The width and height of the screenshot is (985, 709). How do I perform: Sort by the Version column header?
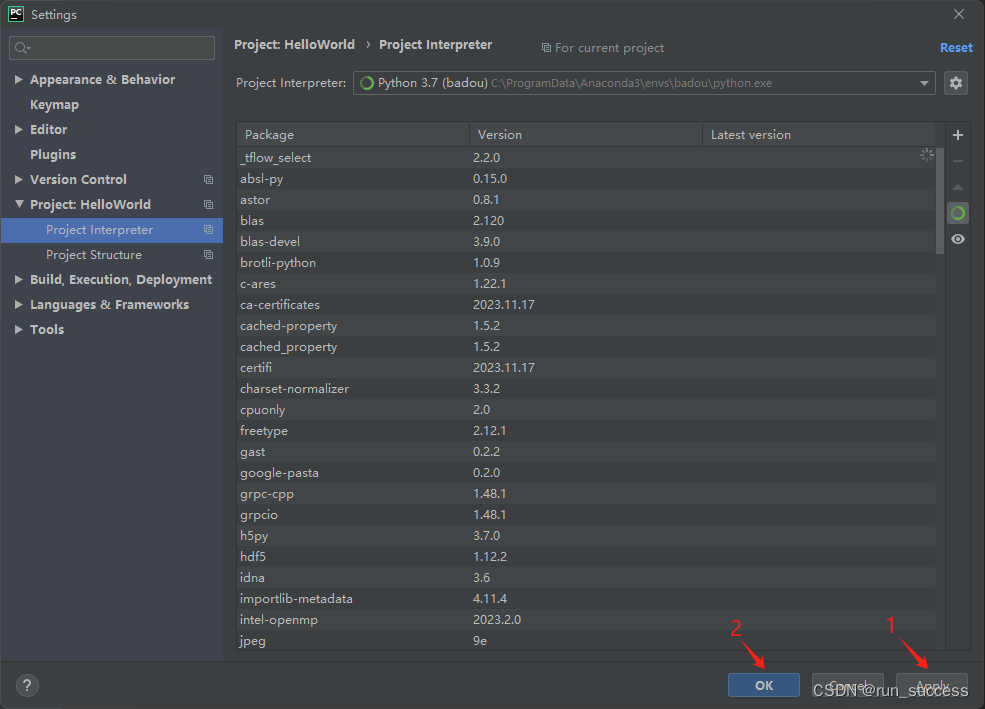[585, 134]
